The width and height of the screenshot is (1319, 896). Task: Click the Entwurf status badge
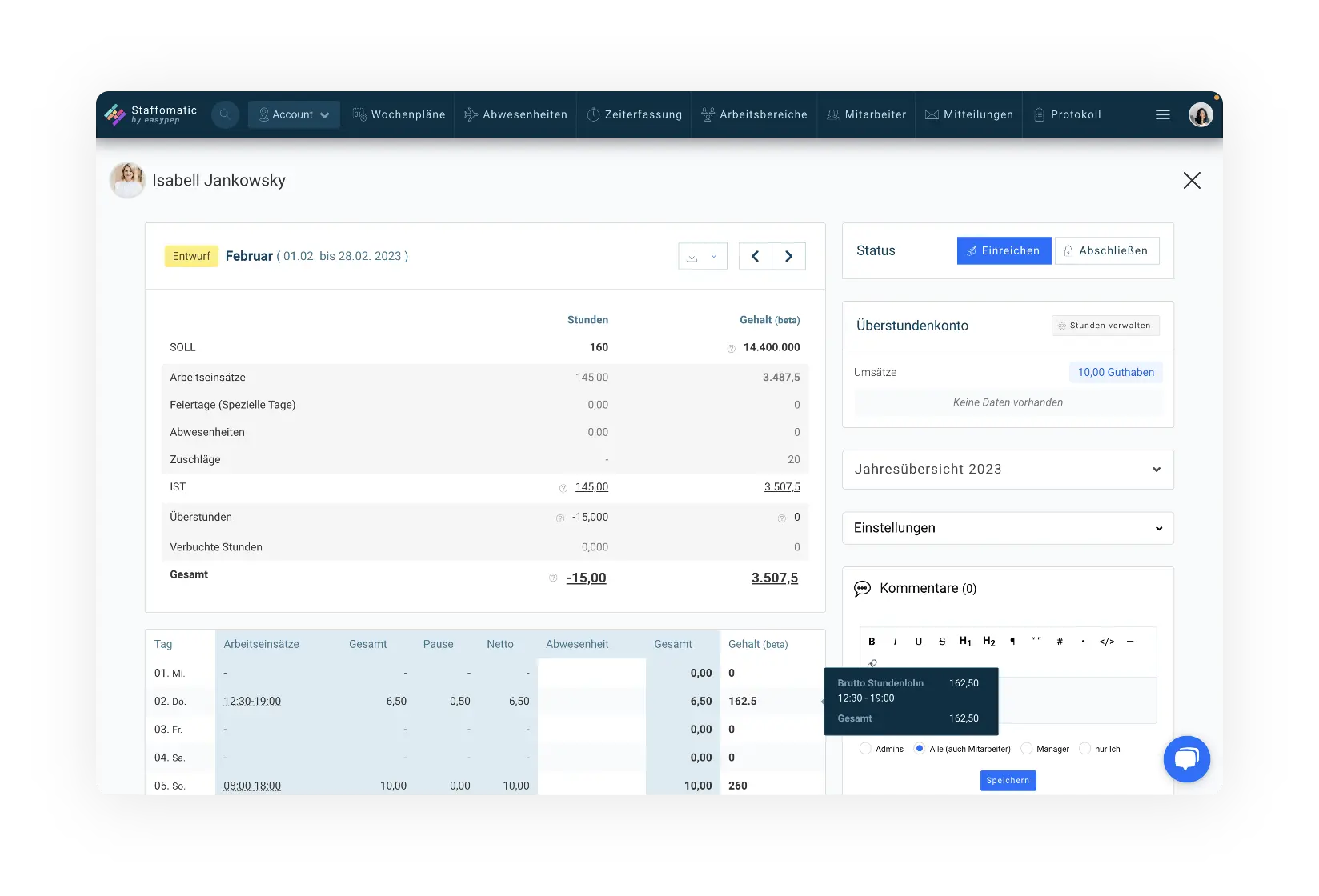pyautogui.click(x=191, y=256)
